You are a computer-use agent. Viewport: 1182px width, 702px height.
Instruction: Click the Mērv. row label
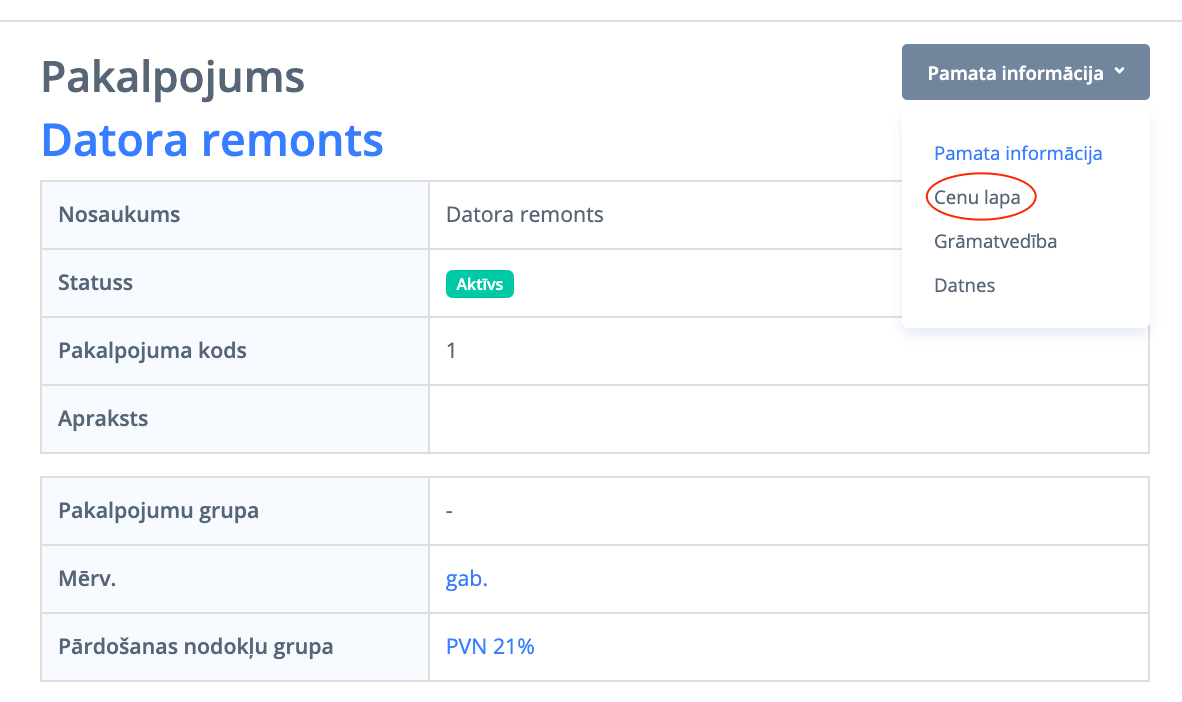pos(88,579)
